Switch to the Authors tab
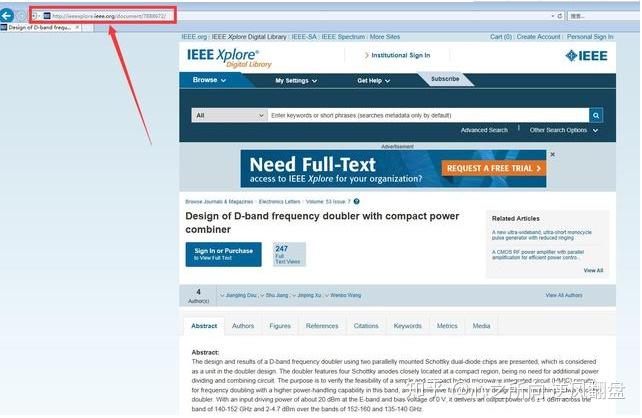Viewport: 642px width, 418px height. pyautogui.click(x=243, y=326)
